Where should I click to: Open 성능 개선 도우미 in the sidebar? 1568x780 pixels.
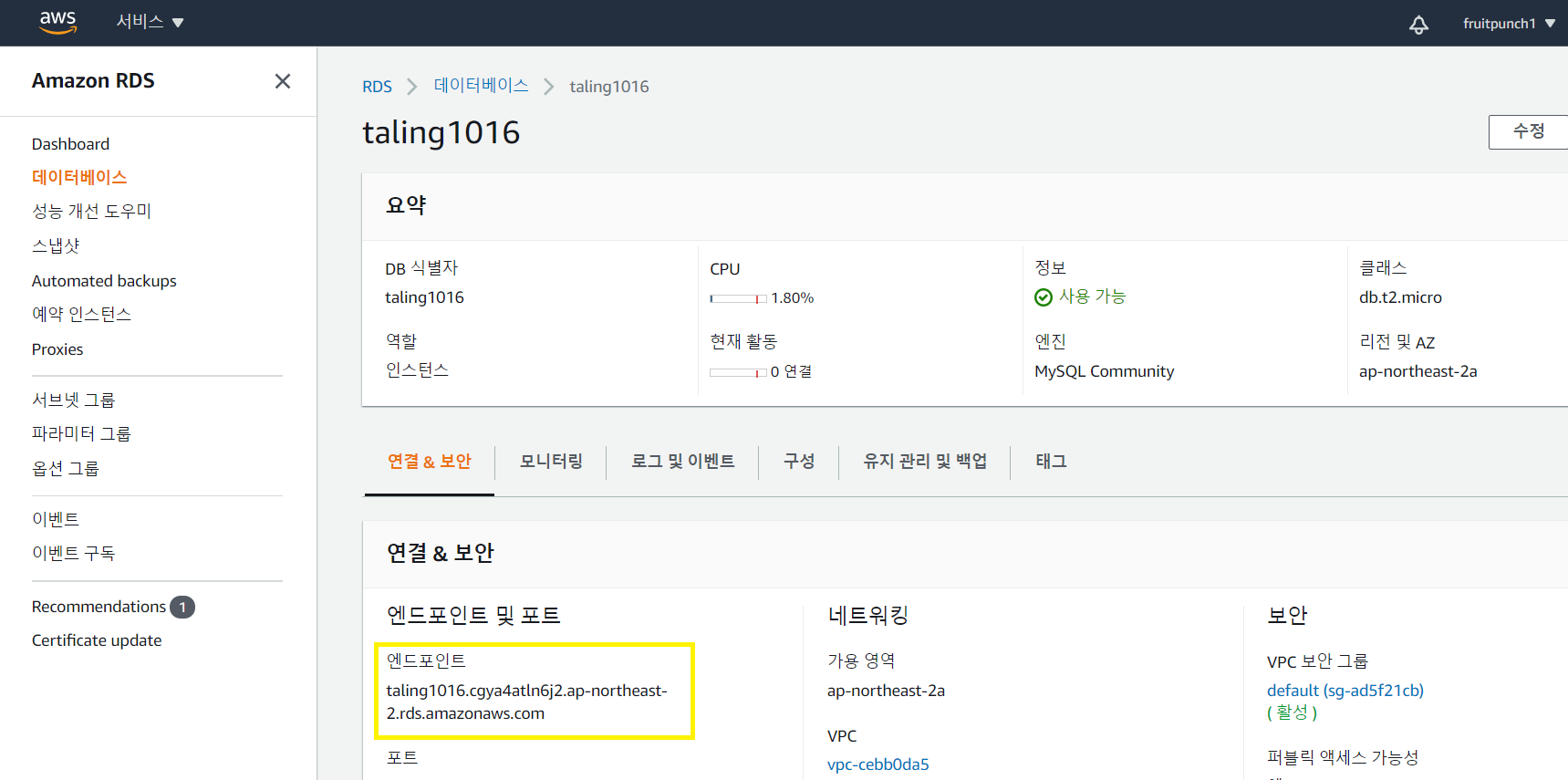click(91, 212)
